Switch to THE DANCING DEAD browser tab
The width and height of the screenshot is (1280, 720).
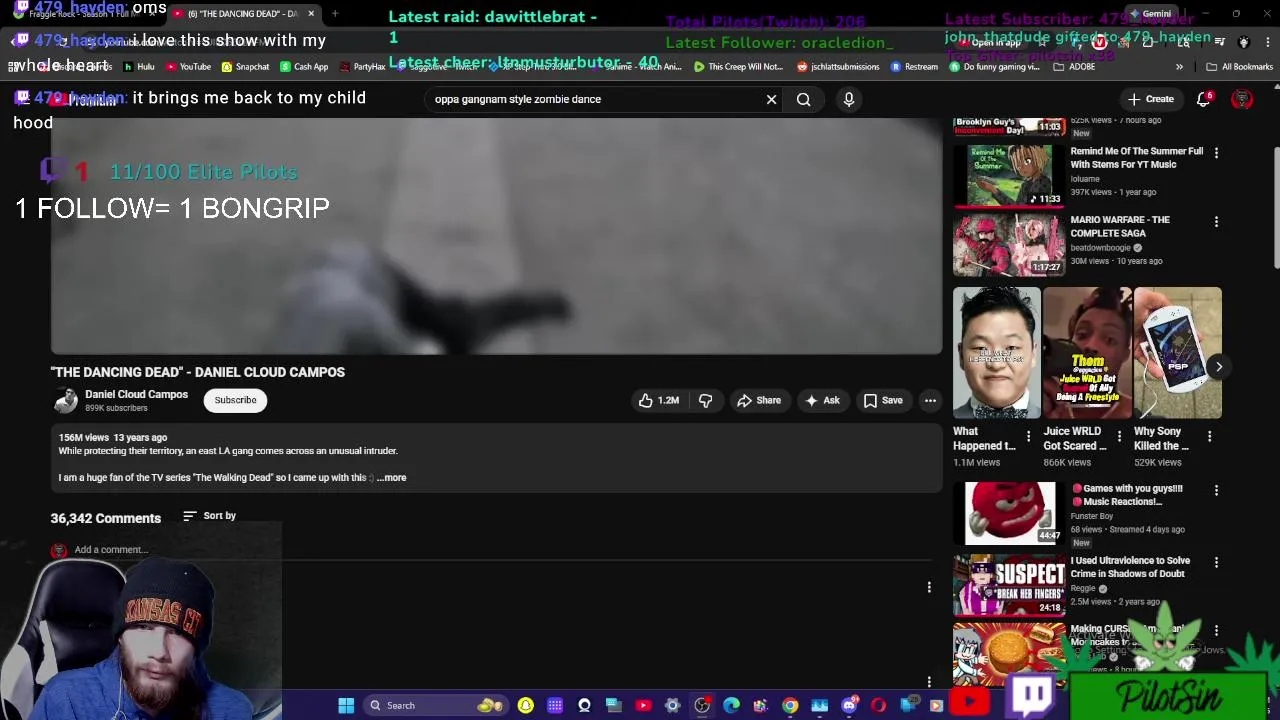pos(244,13)
